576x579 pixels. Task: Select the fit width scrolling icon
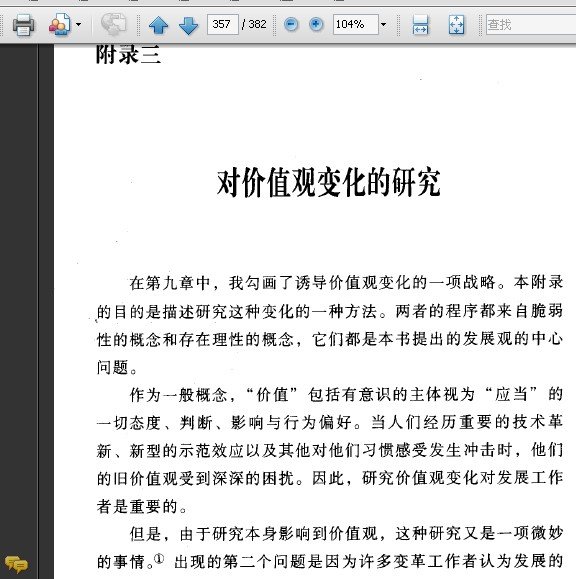coord(421,25)
